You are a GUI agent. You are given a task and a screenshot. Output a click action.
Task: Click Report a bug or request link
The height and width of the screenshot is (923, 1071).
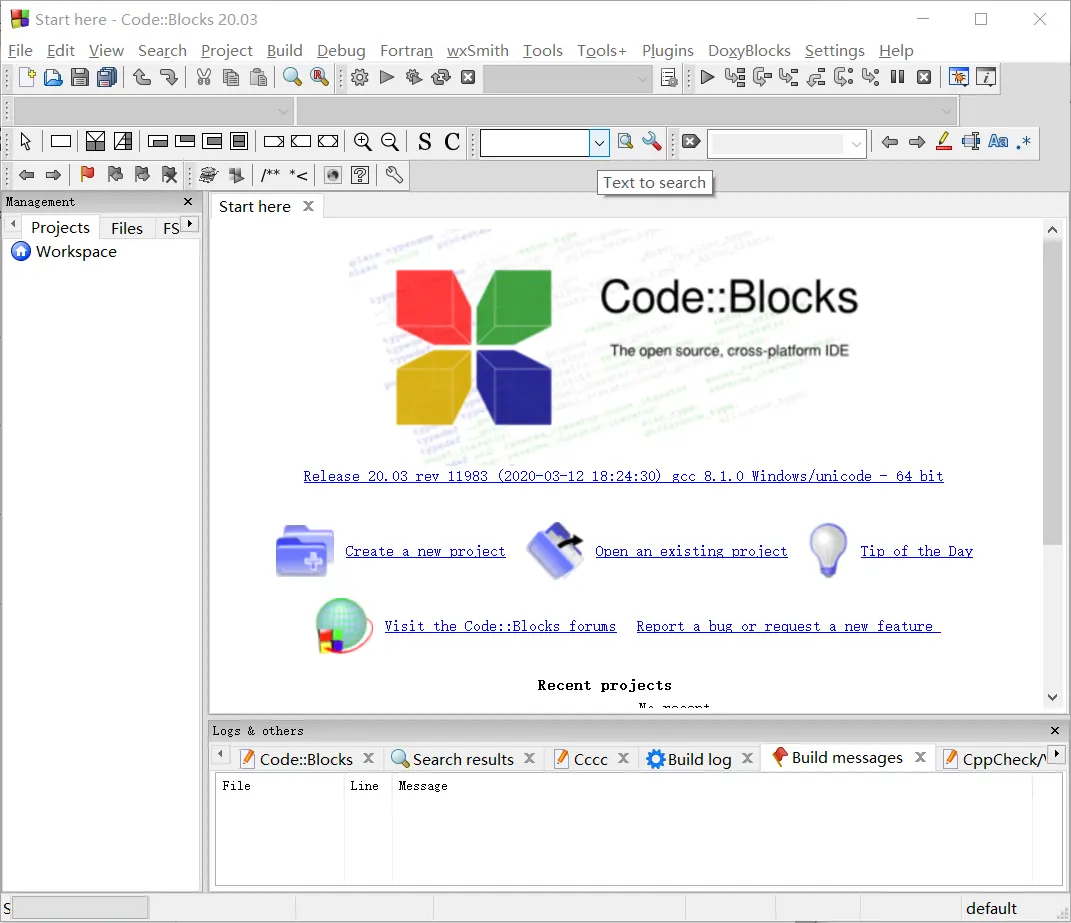coord(788,626)
